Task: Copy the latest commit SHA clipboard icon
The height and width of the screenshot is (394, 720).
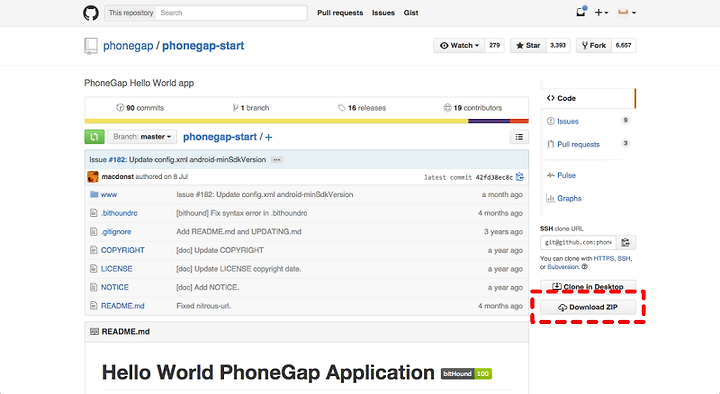Action: [520, 177]
